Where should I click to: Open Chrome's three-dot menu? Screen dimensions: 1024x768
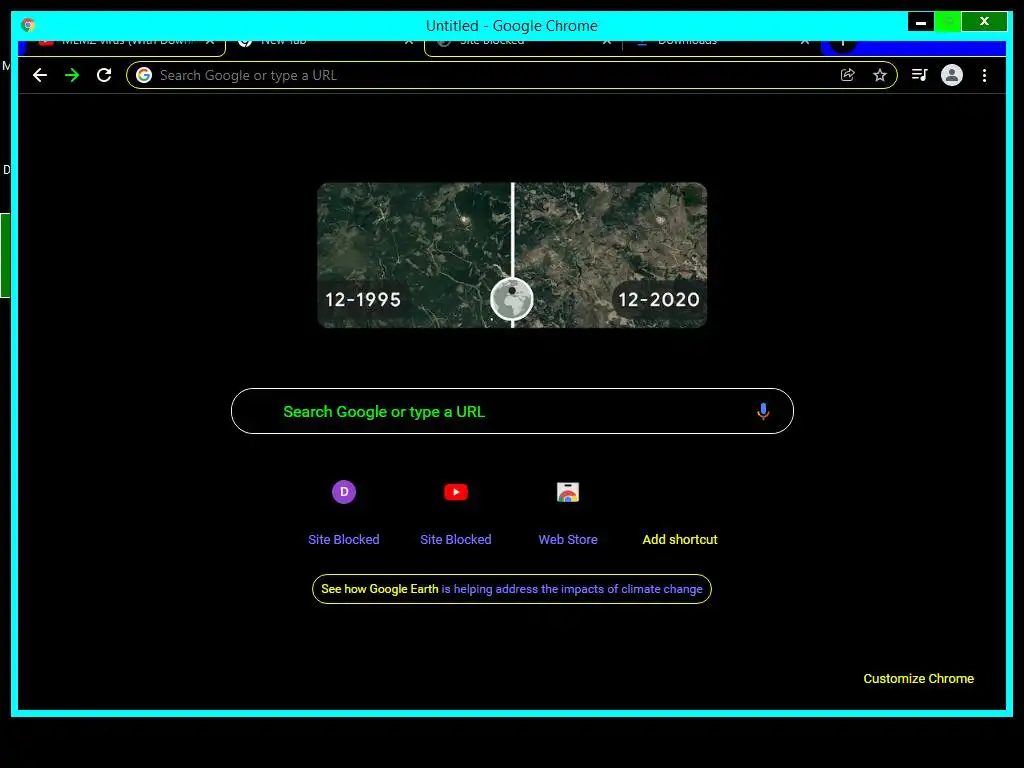coord(984,75)
